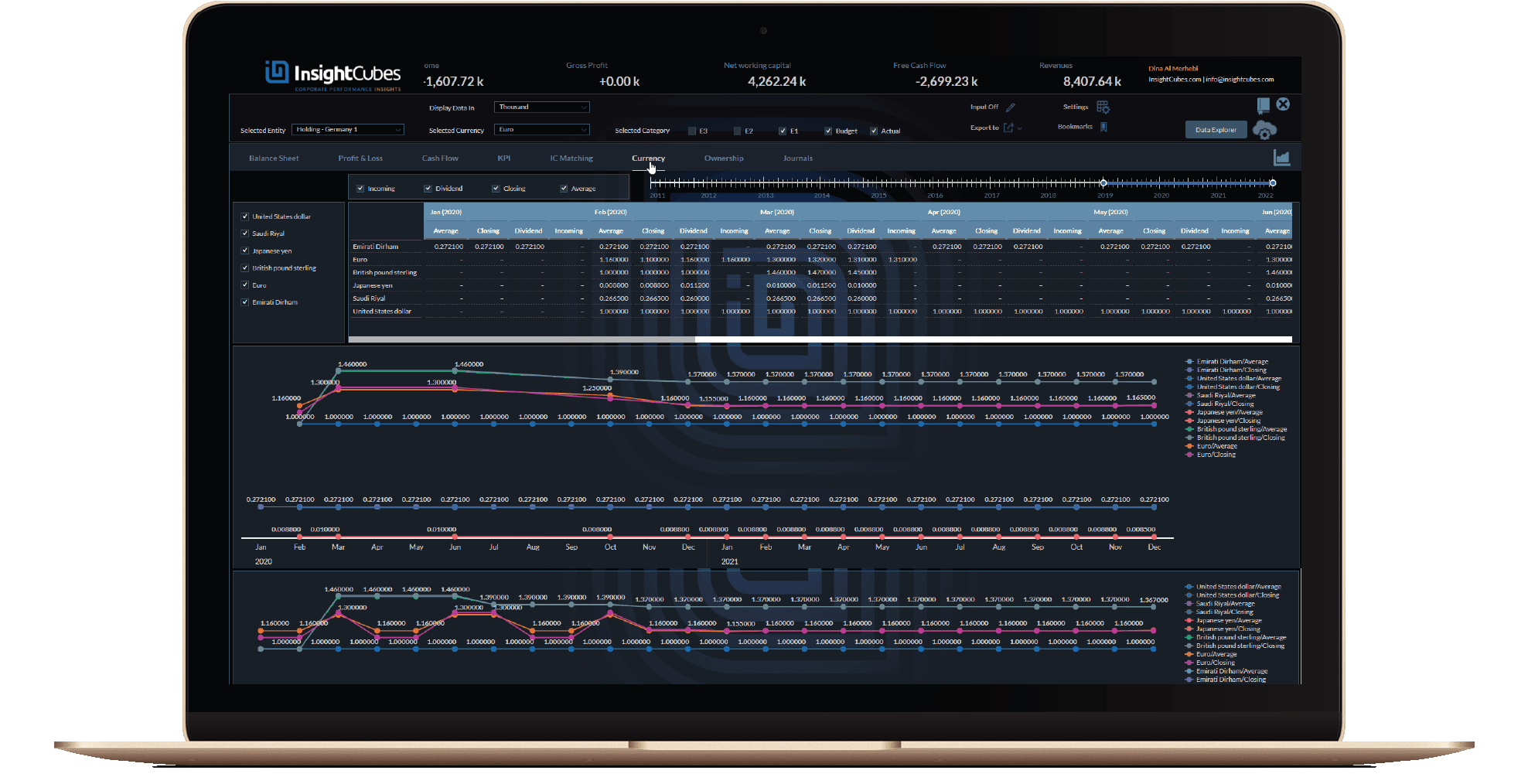Switch to the Balance Sheet tab
This screenshot has height=784, width=1528.
click(x=274, y=159)
